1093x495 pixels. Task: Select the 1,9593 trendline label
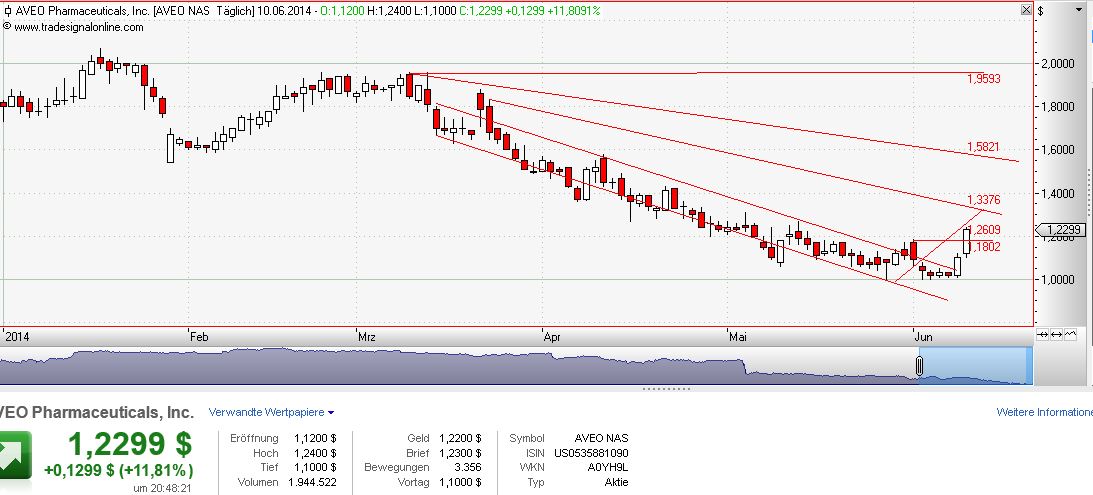(x=984, y=78)
